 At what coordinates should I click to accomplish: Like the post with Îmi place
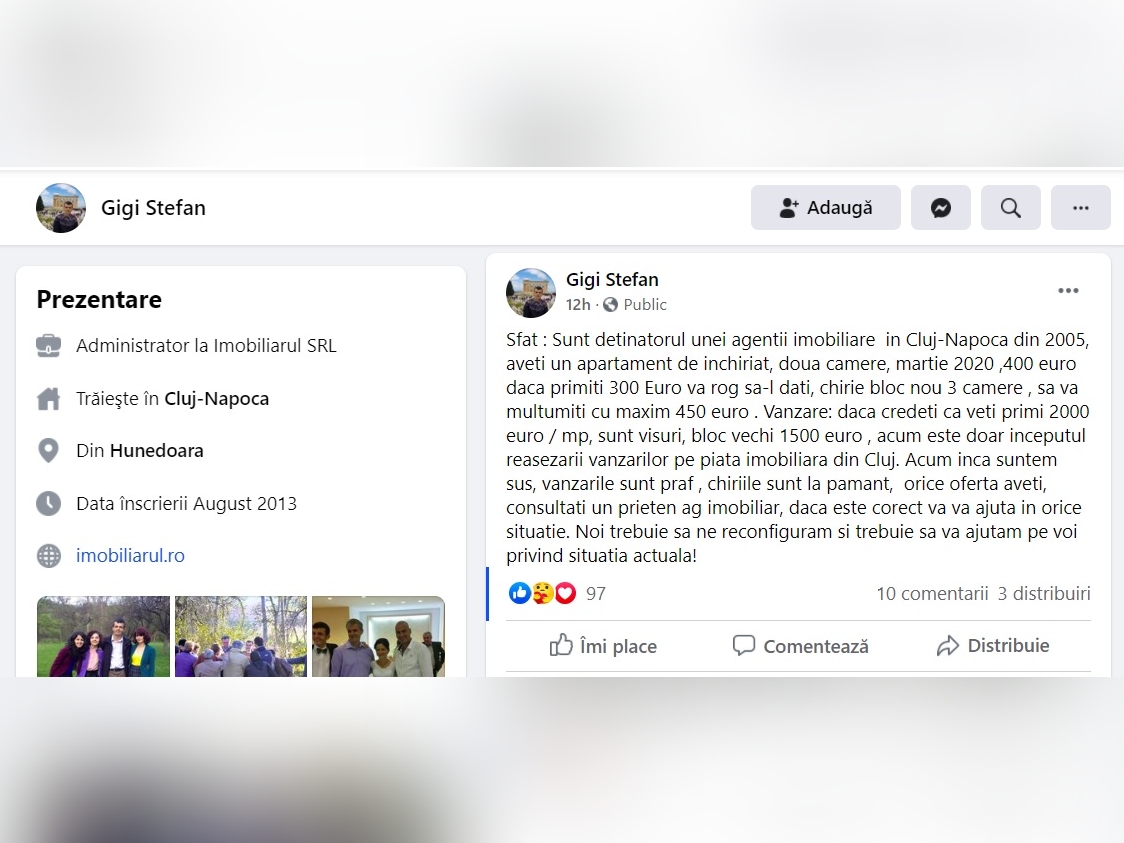pos(604,646)
